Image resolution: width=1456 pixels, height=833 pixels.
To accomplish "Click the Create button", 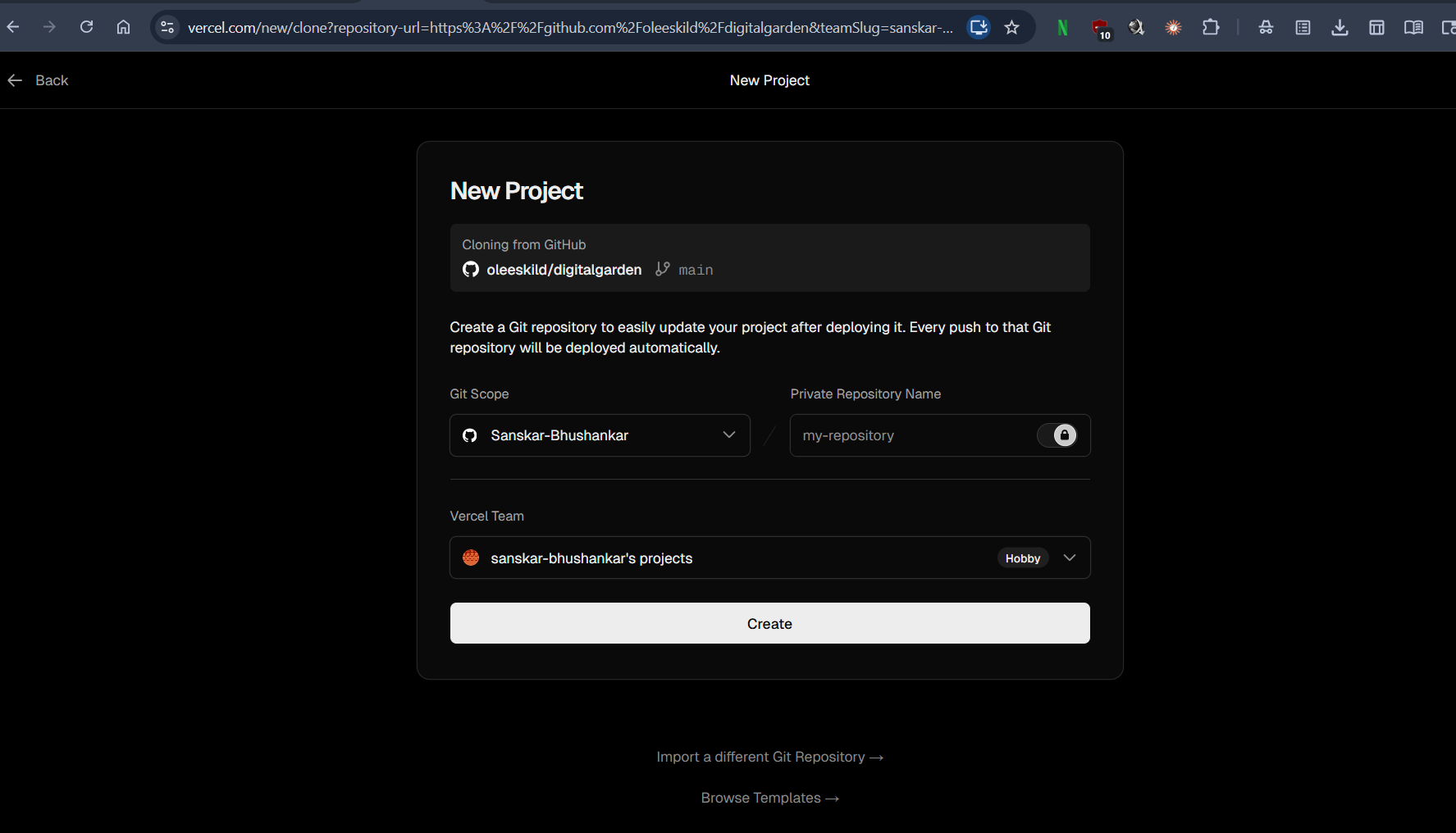I will tap(769, 623).
